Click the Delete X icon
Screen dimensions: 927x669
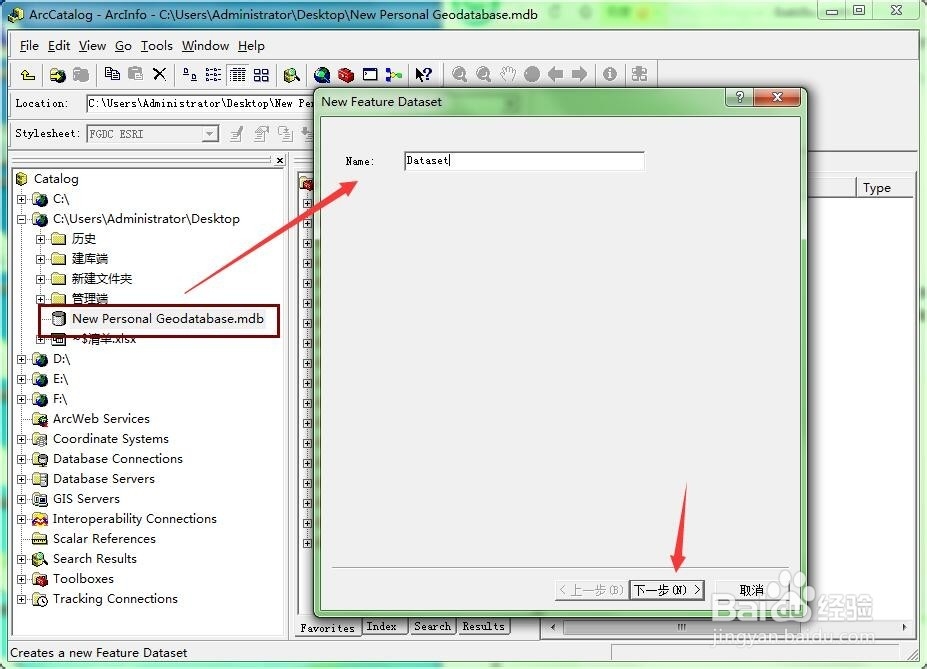pos(159,74)
